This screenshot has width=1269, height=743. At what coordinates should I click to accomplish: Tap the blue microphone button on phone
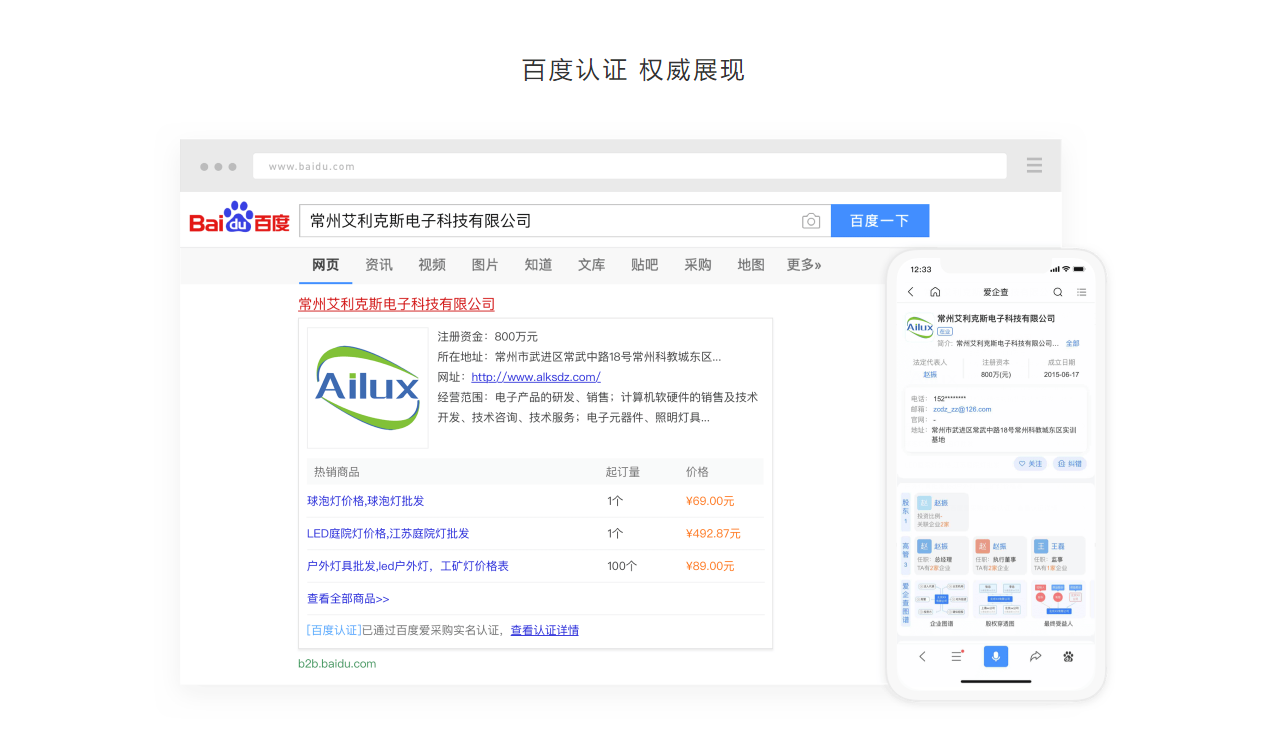995,656
